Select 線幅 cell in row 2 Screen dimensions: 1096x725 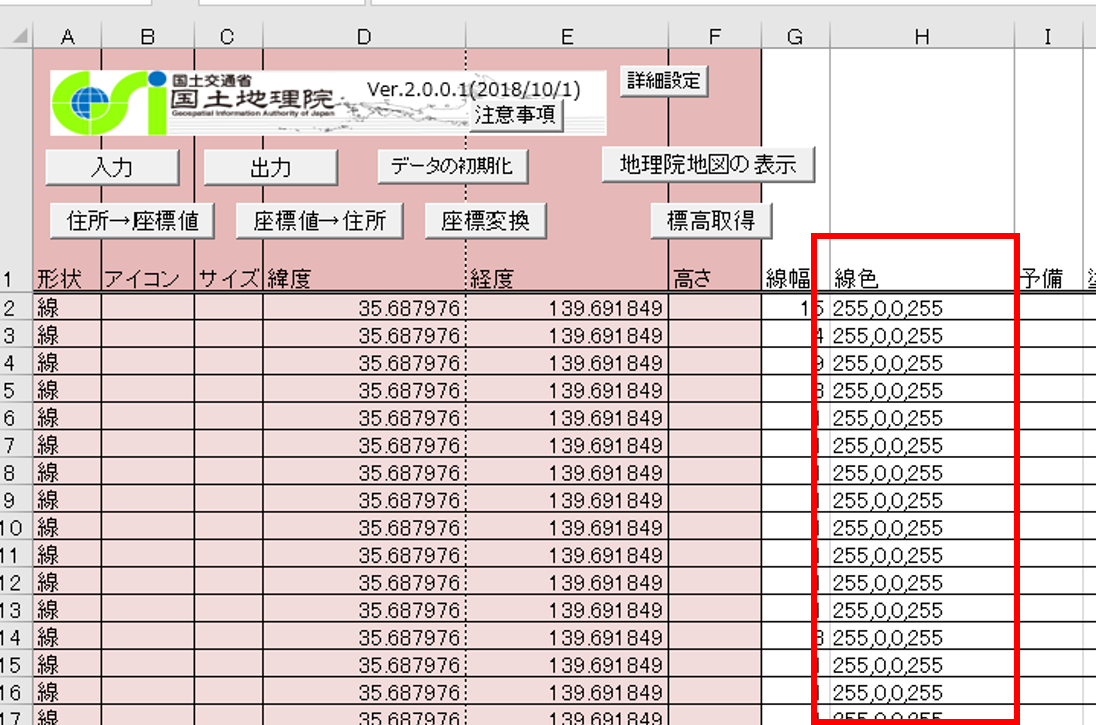click(x=795, y=307)
